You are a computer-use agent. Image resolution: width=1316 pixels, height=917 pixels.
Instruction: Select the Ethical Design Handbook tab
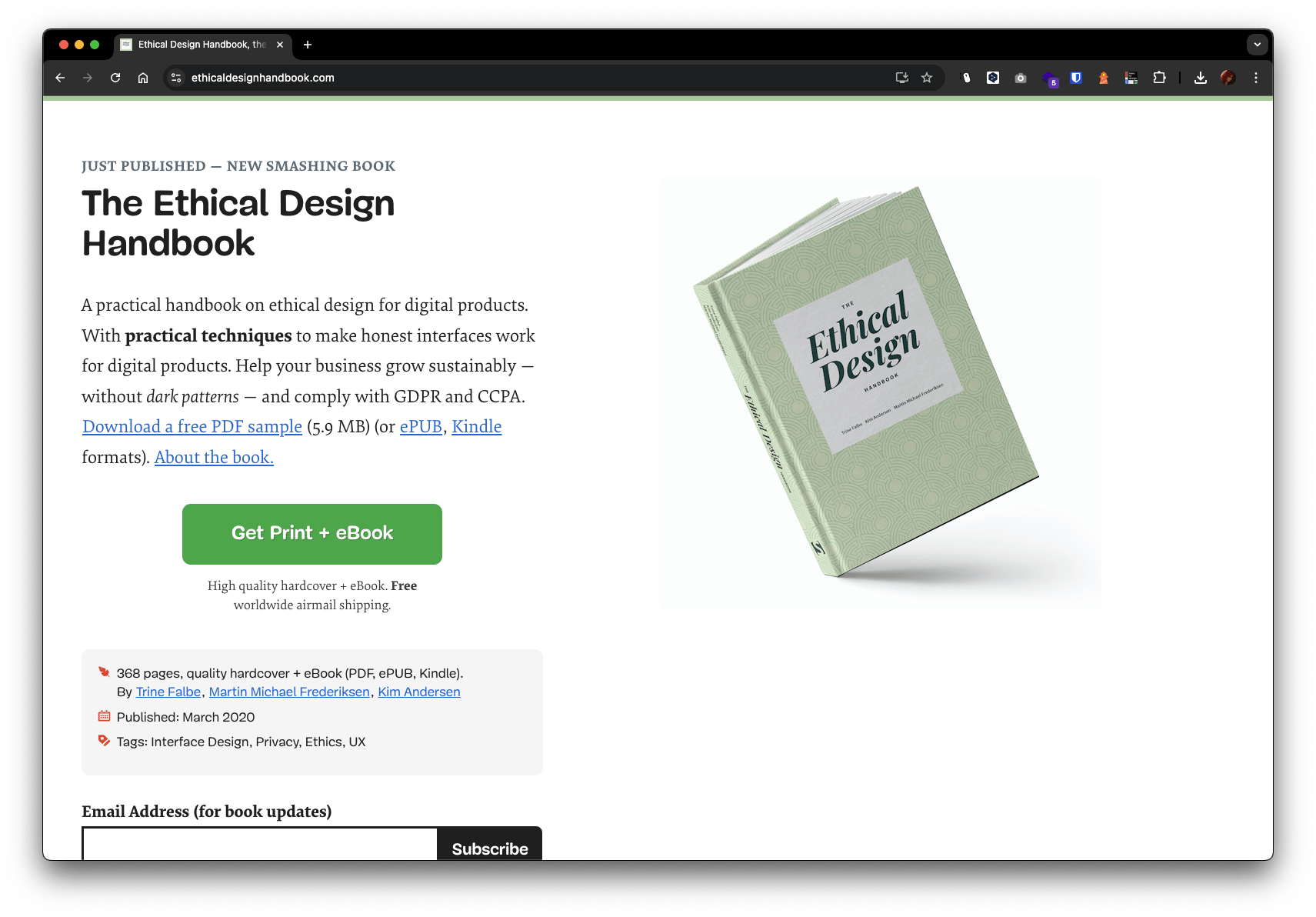(x=202, y=45)
